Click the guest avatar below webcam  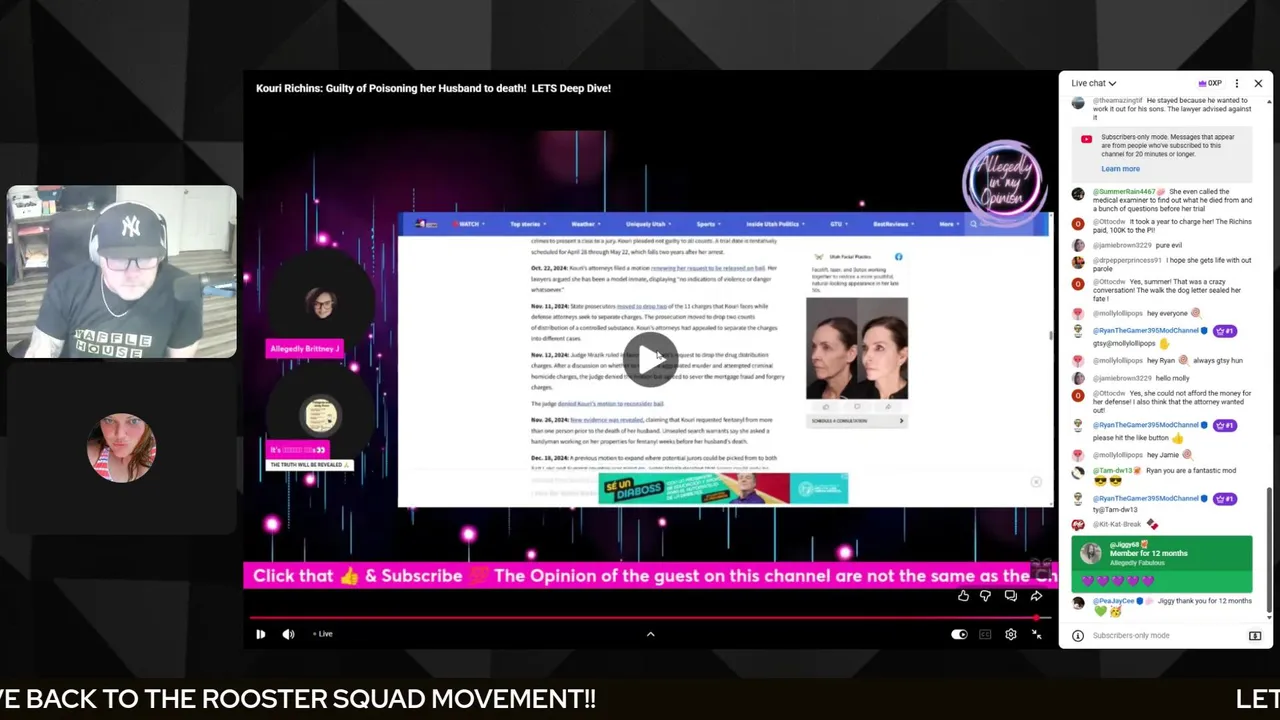(122, 447)
